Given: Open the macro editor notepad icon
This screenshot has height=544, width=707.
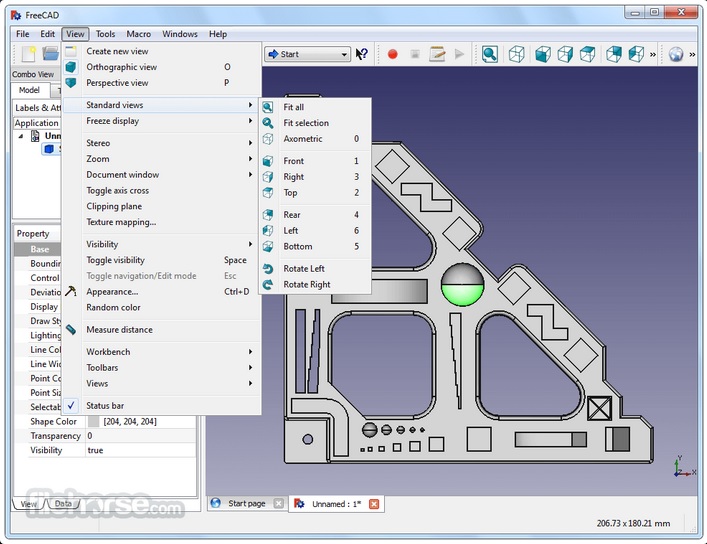Looking at the screenshot, I should pyautogui.click(x=437, y=54).
